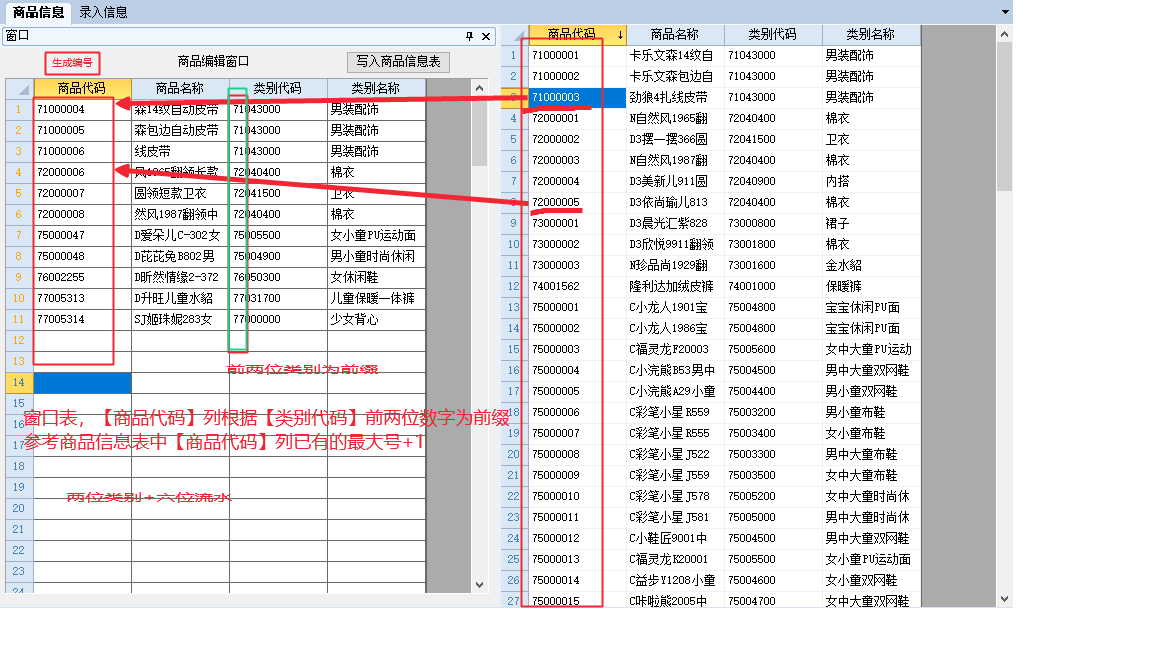Click 类别名称 column header in right table
1152x648 pixels.
point(870,35)
